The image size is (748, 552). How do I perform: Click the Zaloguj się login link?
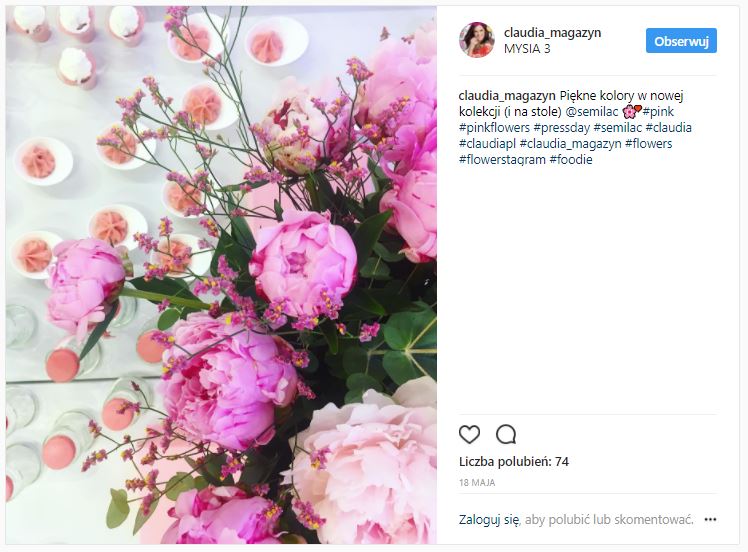click(x=489, y=520)
